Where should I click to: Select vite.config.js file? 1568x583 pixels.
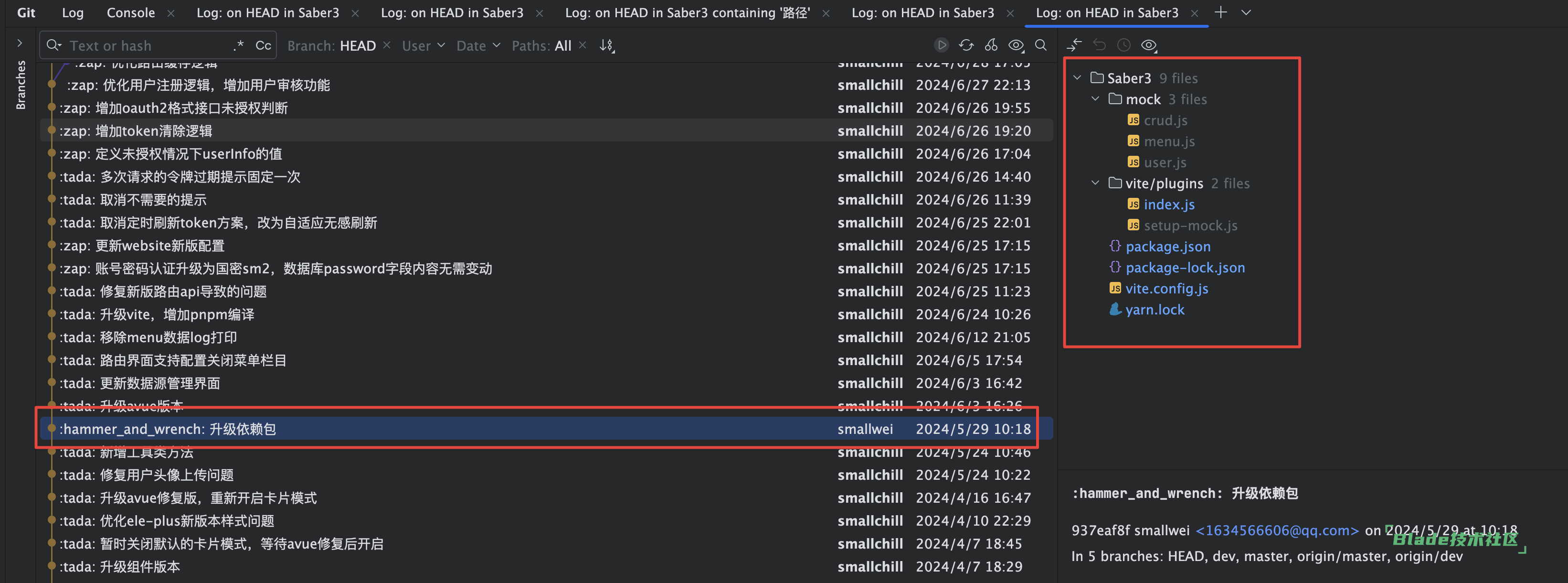click(1166, 288)
